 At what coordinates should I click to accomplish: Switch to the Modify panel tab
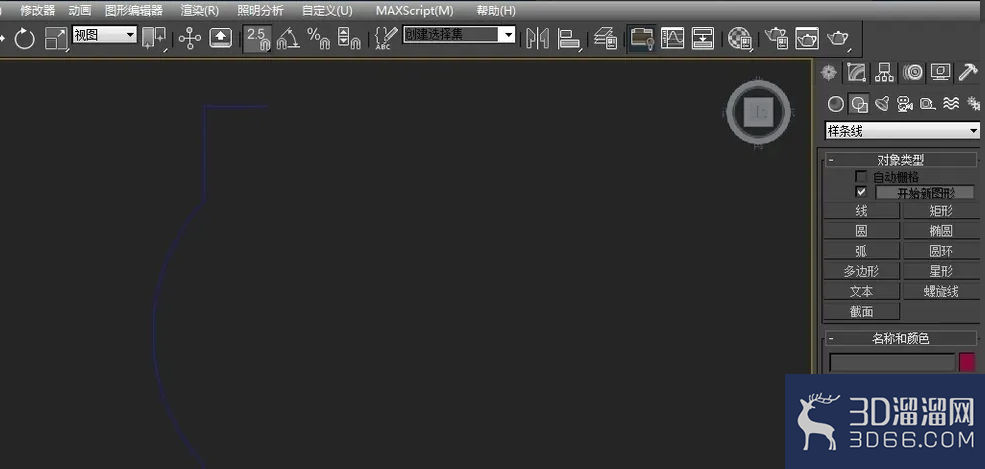[856, 73]
